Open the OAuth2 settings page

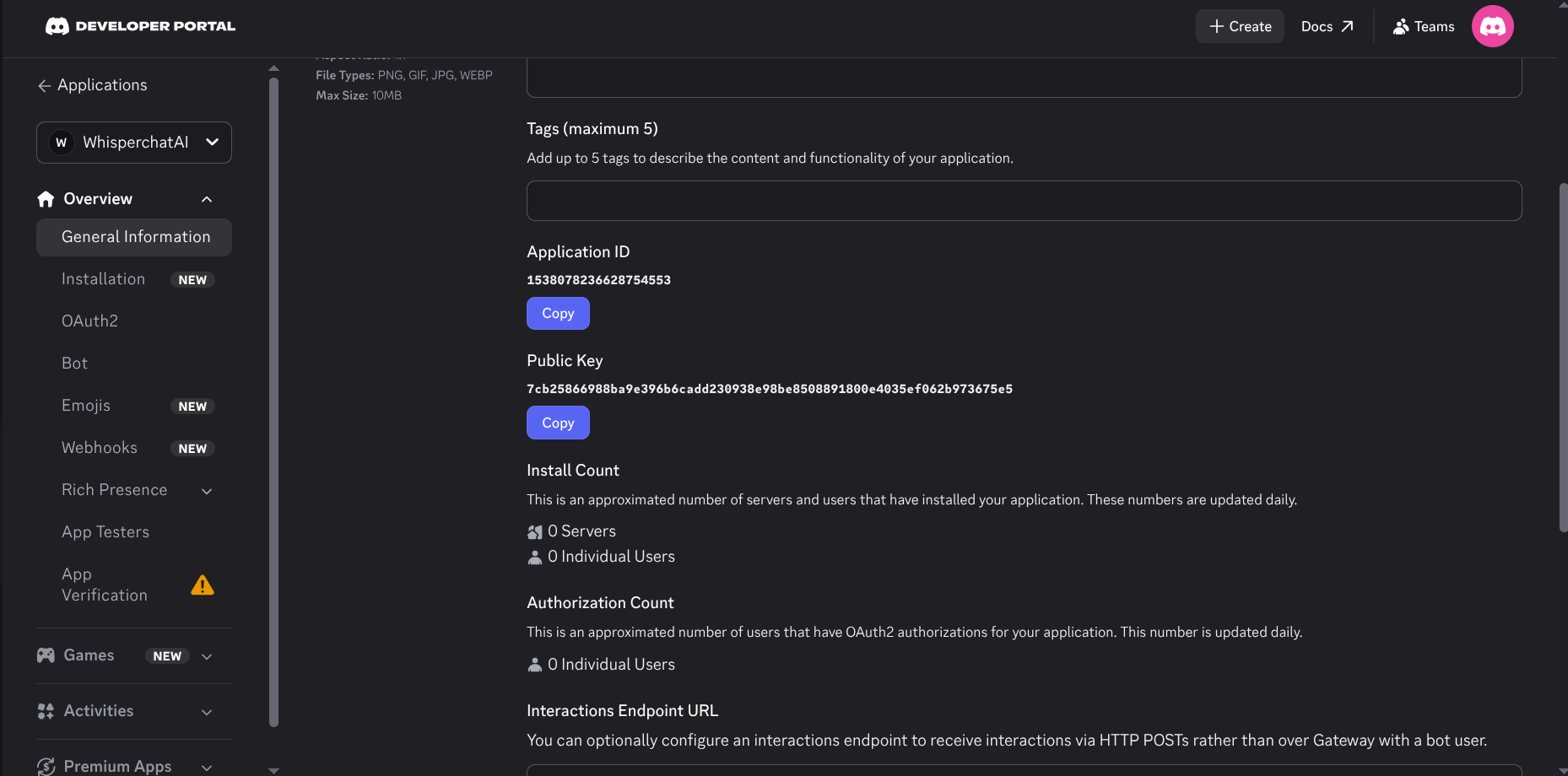pyautogui.click(x=89, y=321)
